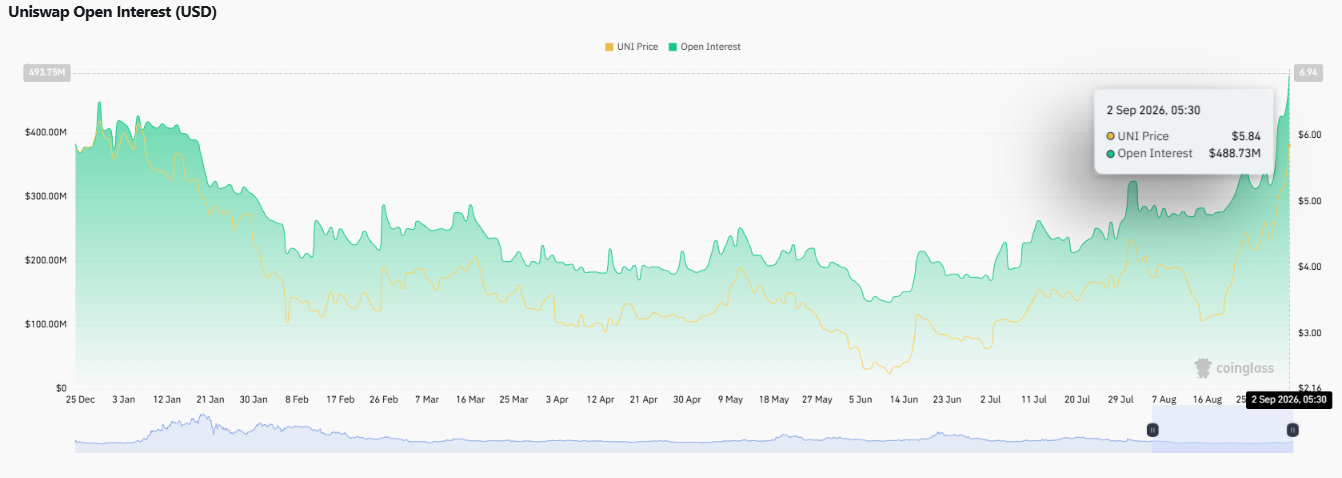Click the '2 Jul' date label

tap(990, 399)
